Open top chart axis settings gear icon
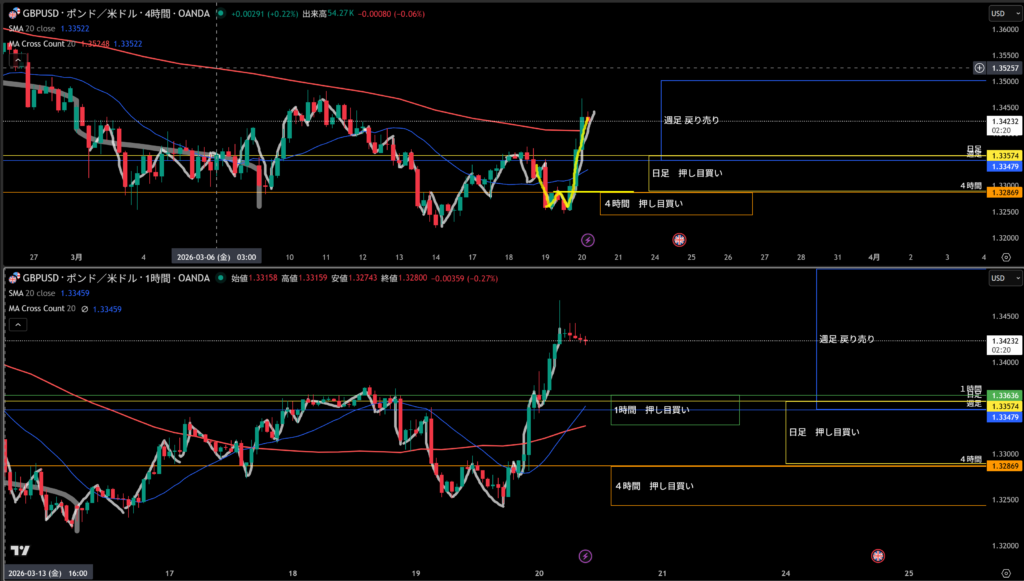 tap(1005, 257)
